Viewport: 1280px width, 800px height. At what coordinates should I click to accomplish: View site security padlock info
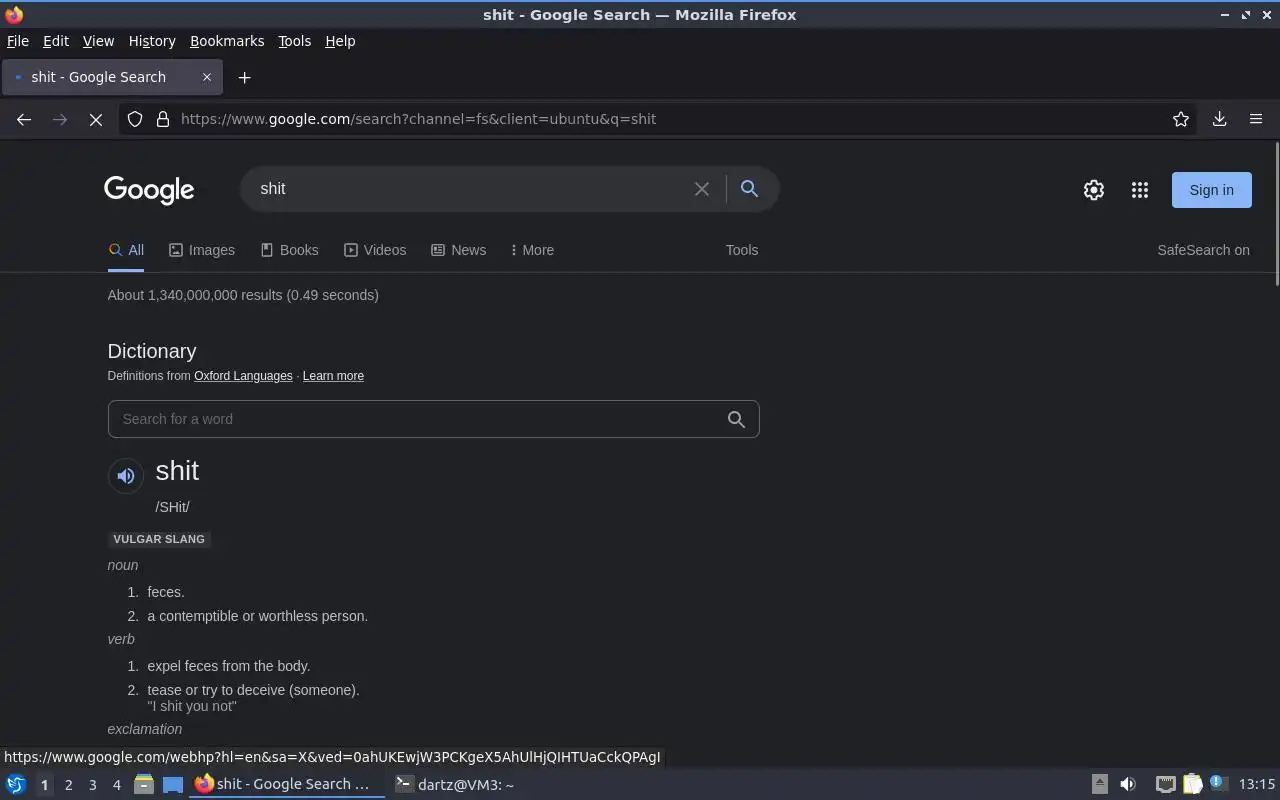163,119
